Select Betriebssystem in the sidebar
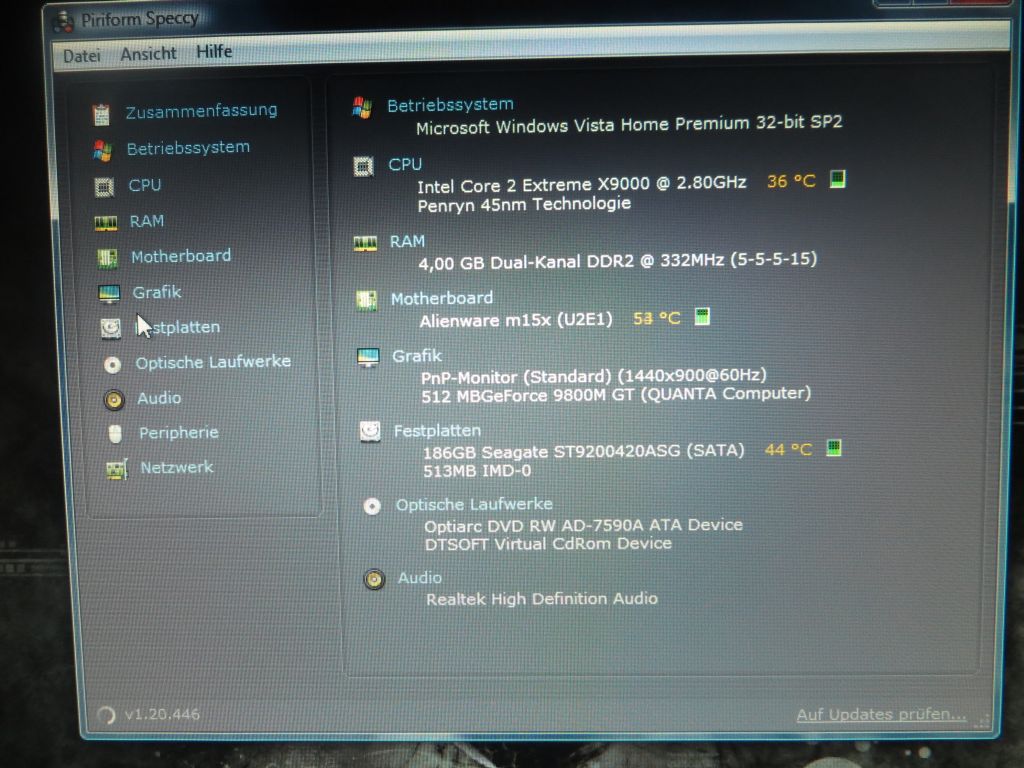 (x=188, y=148)
